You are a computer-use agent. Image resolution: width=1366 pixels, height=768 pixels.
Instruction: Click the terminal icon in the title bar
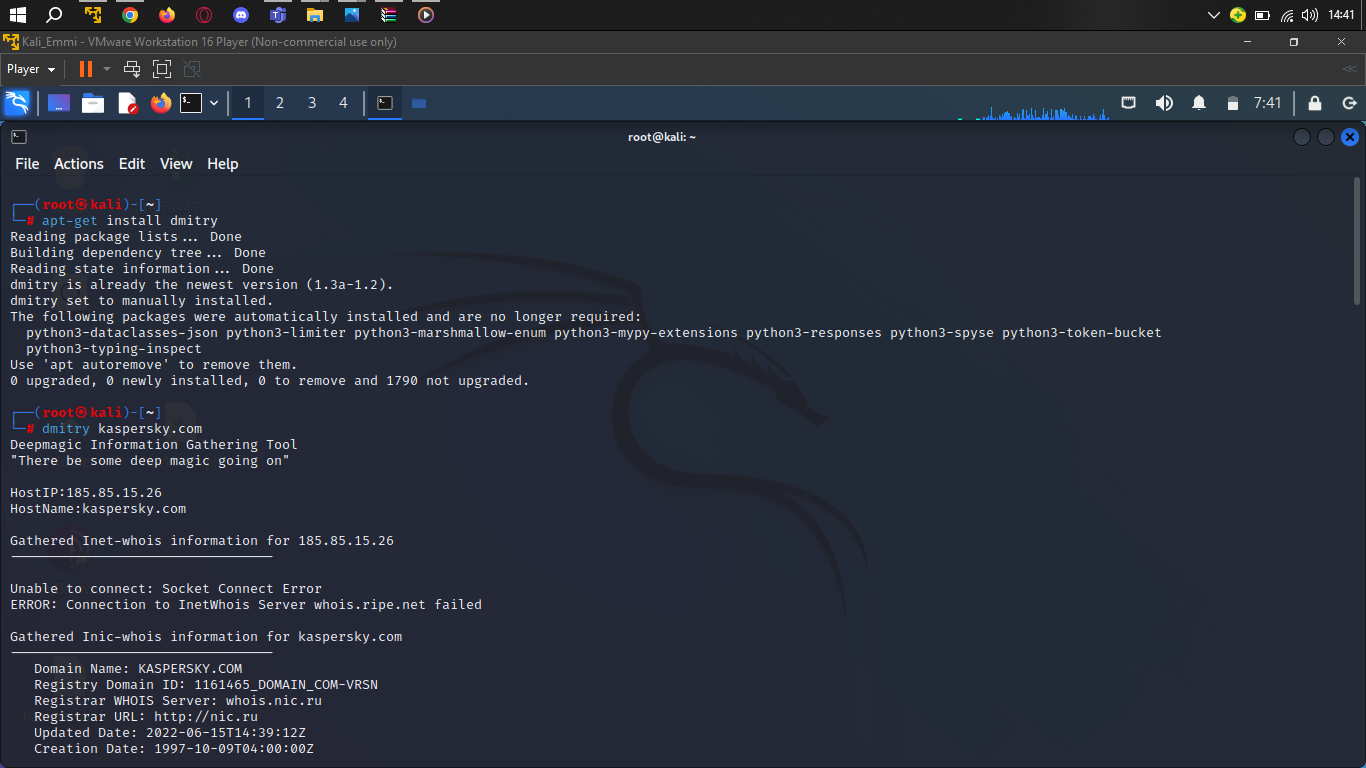click(19, 137)
